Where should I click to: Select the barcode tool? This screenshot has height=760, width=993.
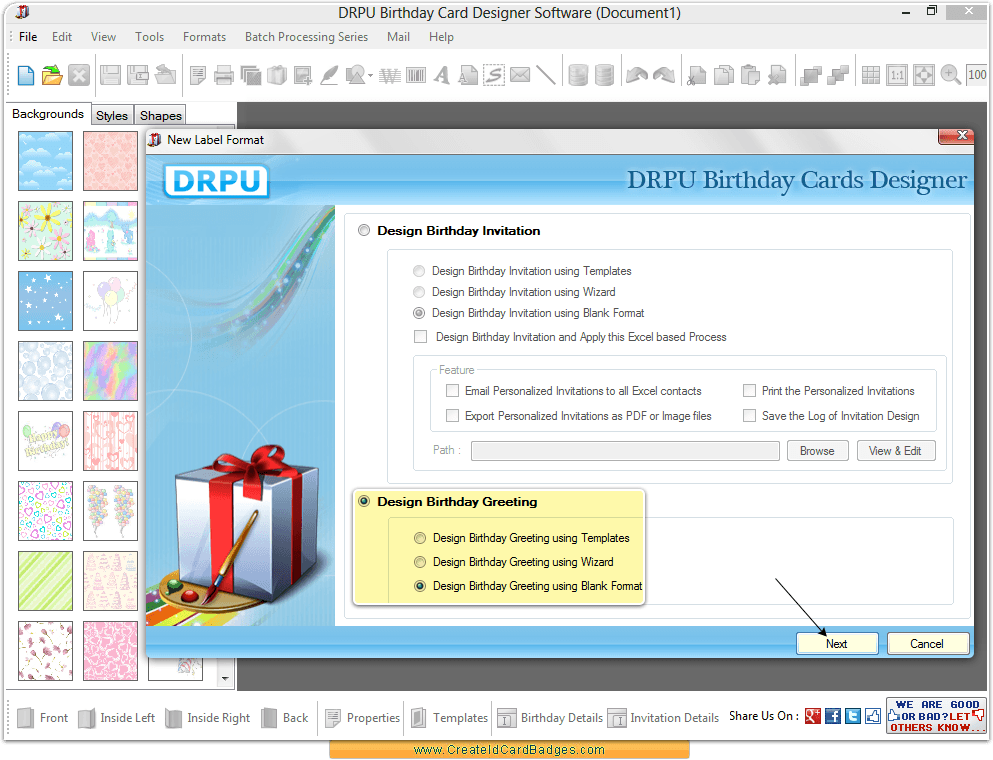pyautogui.click(x=416, y=76)
